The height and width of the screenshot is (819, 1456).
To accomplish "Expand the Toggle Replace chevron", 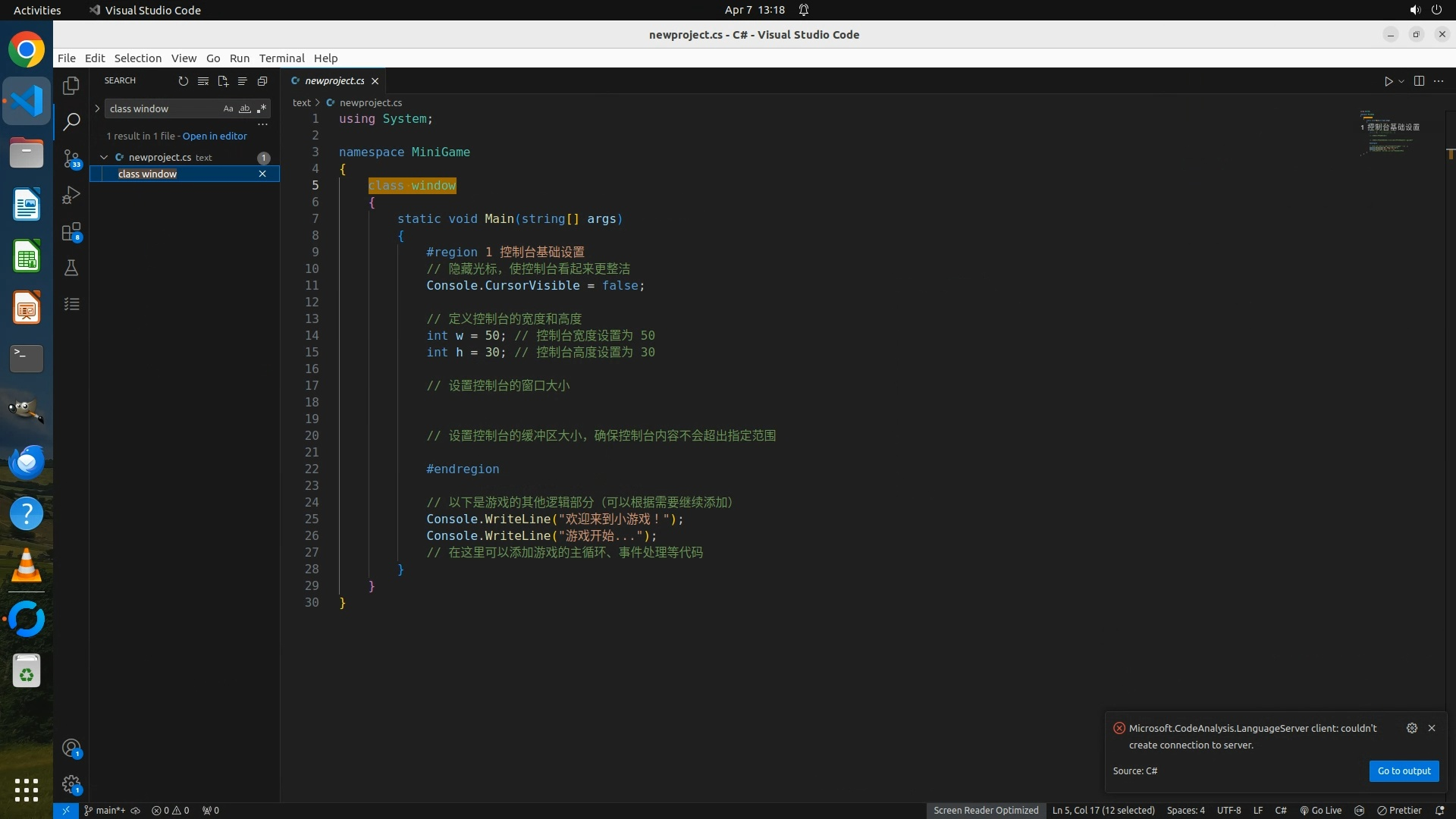I will pos(97,108).
